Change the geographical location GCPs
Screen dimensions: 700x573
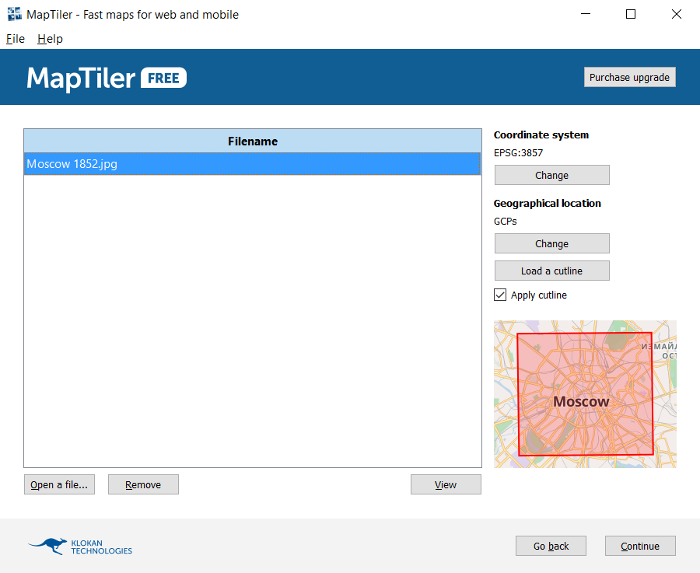point(552,244)
